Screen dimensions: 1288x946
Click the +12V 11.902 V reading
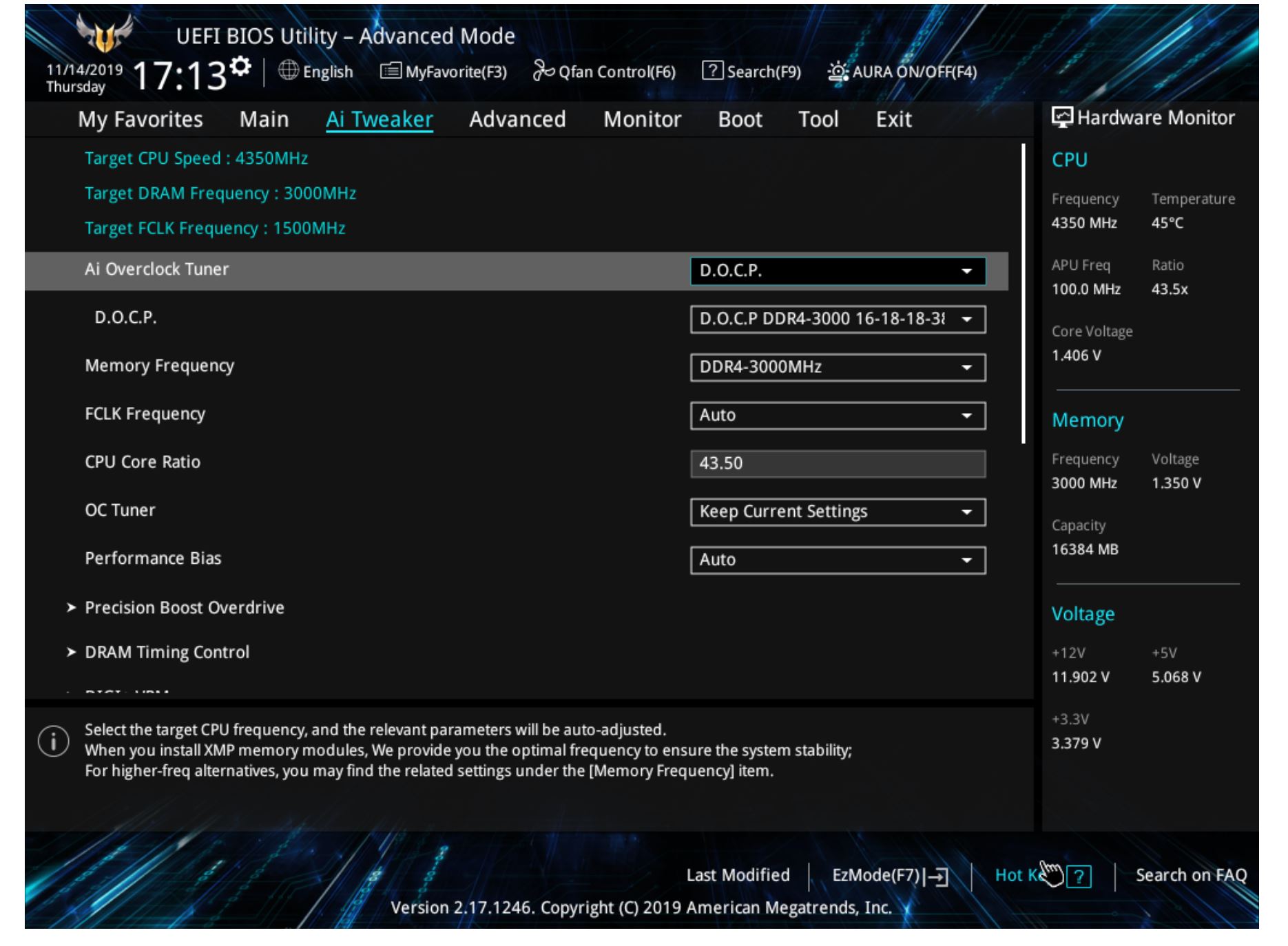pos(1080,677)
